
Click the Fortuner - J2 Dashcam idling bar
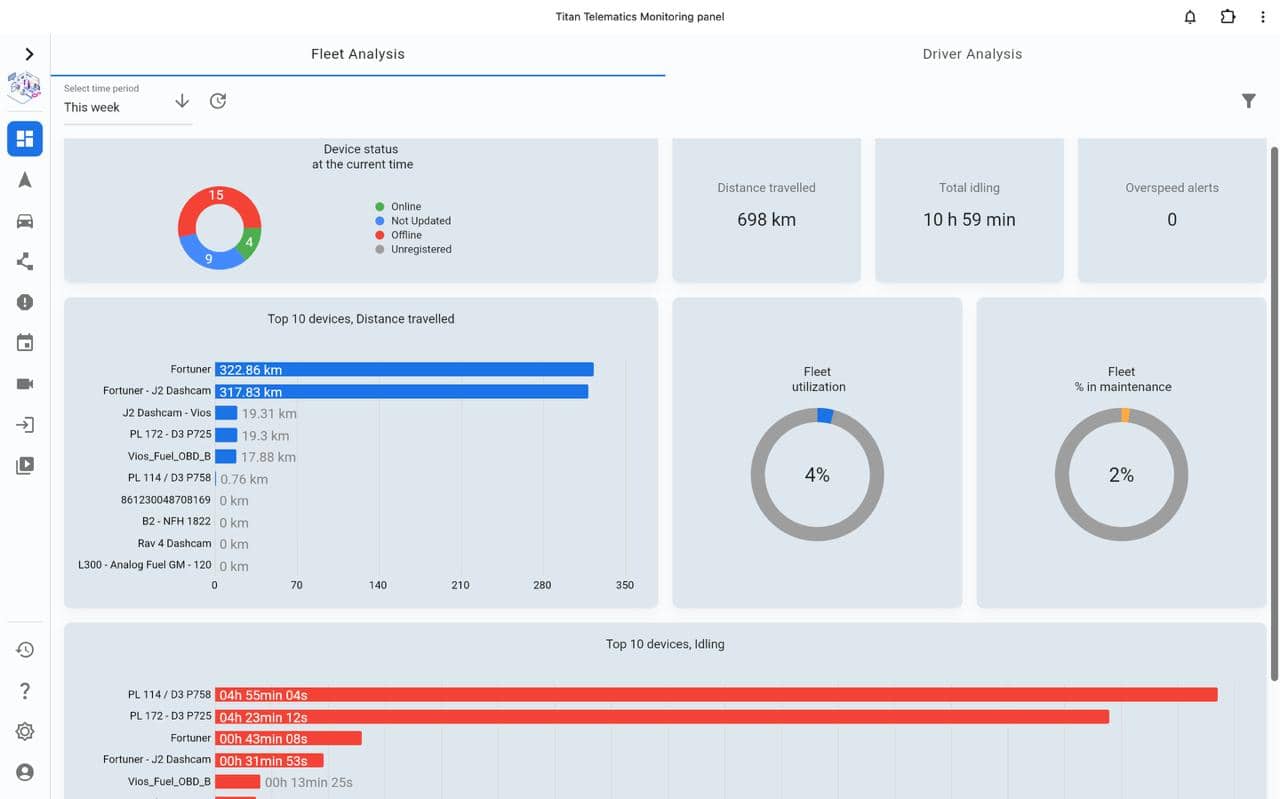[x=269, y=760]
